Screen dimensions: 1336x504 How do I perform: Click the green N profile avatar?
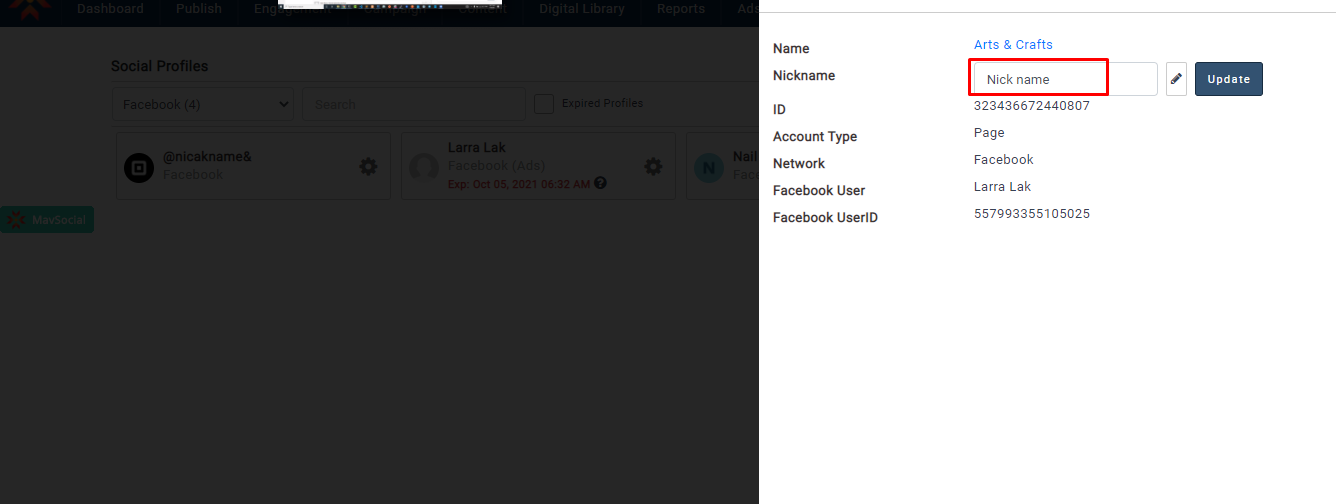click(708, 167)
